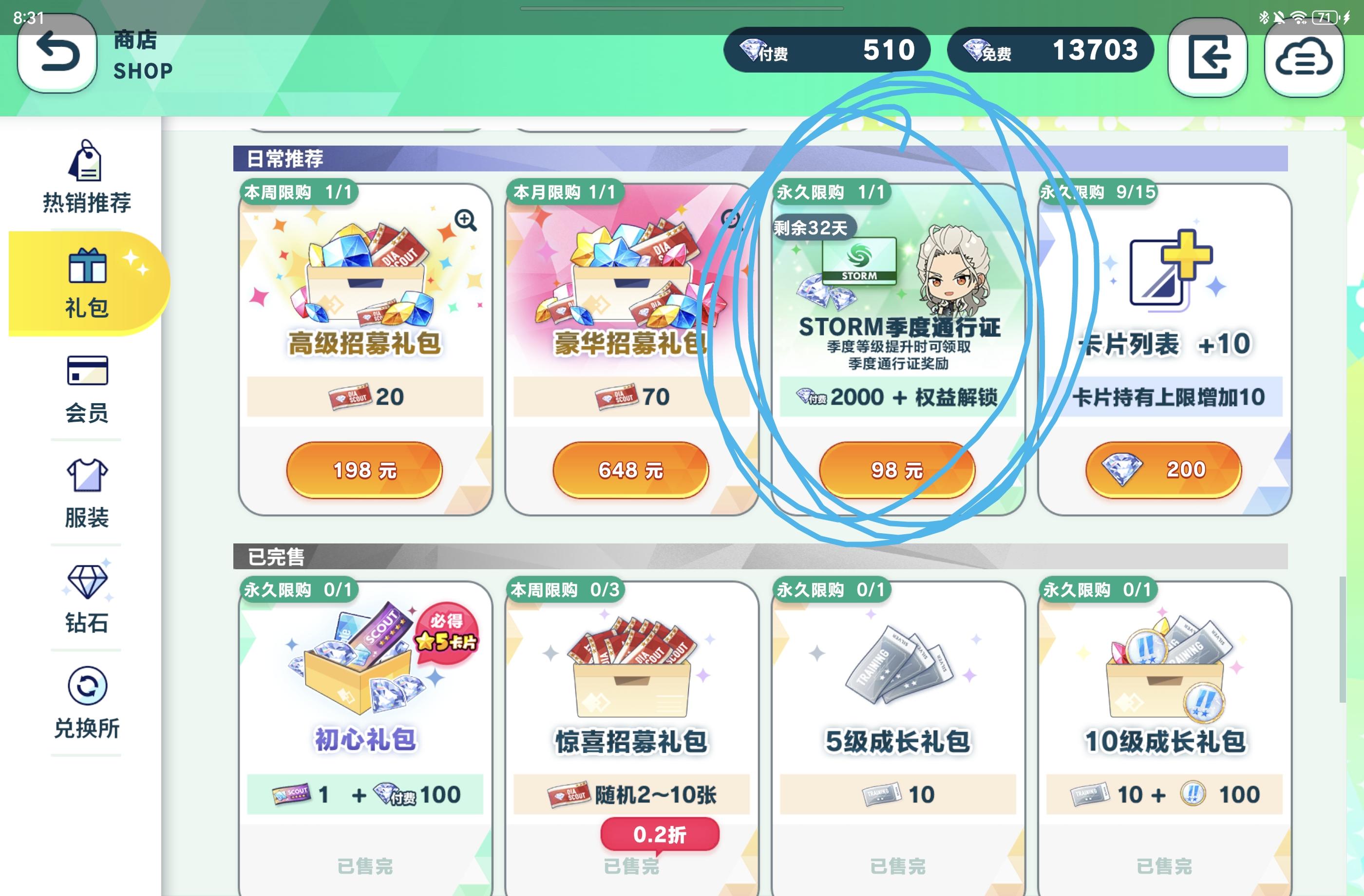
Task: Buy 高级招募礼包 for 198 元
Action: pyautogui.click(x=364, y=470)
